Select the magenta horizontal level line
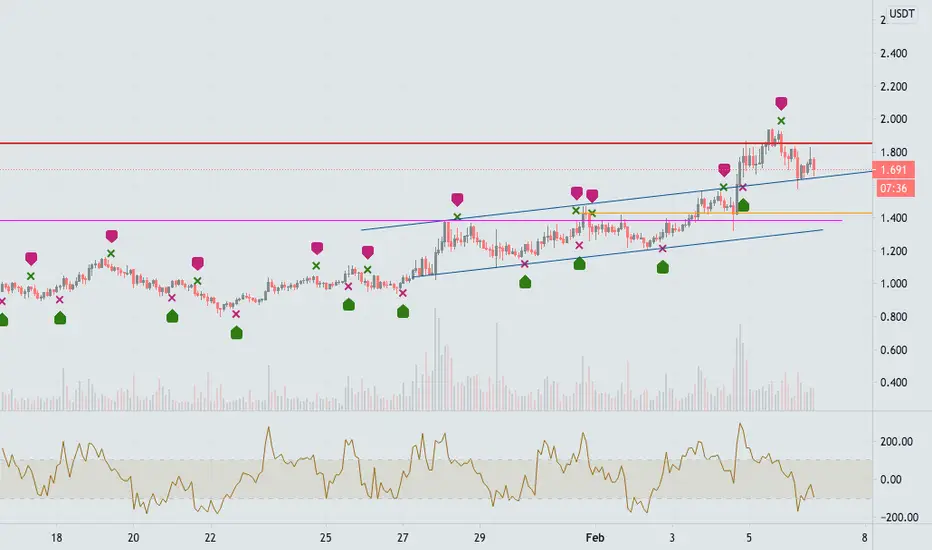932x550 pixels. 421,221
